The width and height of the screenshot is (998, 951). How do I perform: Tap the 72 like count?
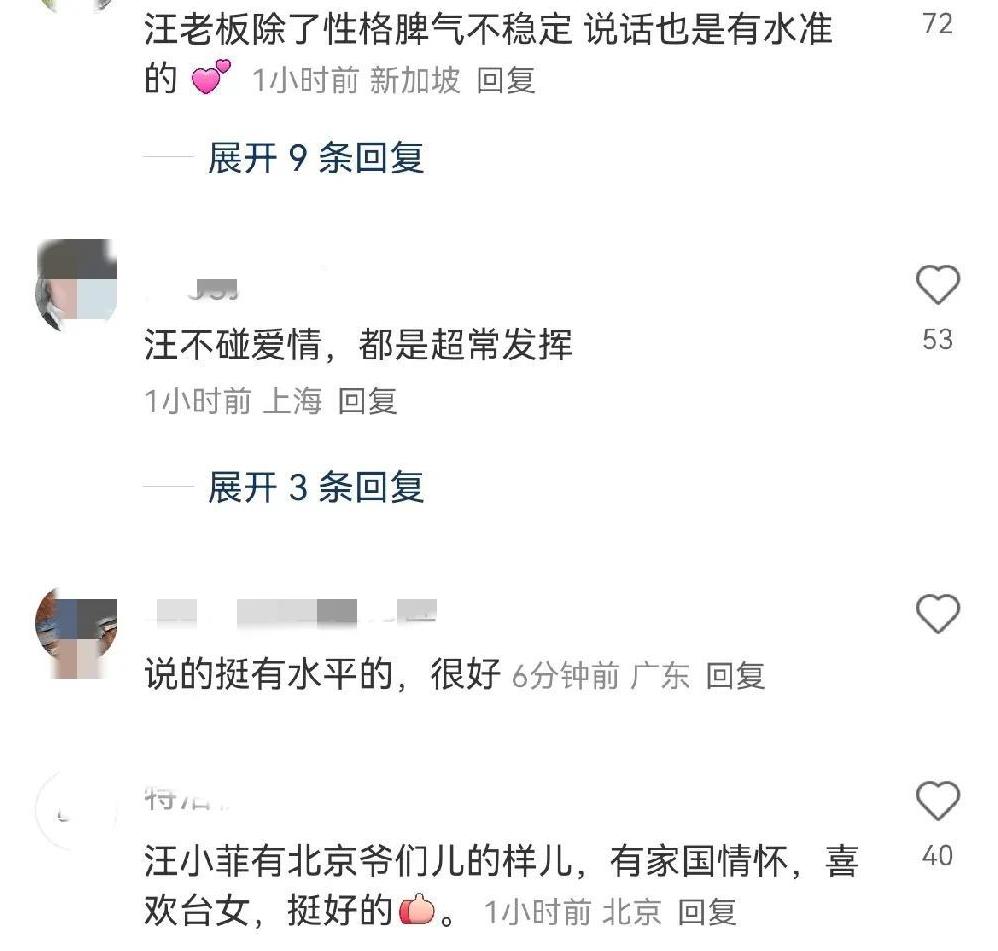[938, 24]
